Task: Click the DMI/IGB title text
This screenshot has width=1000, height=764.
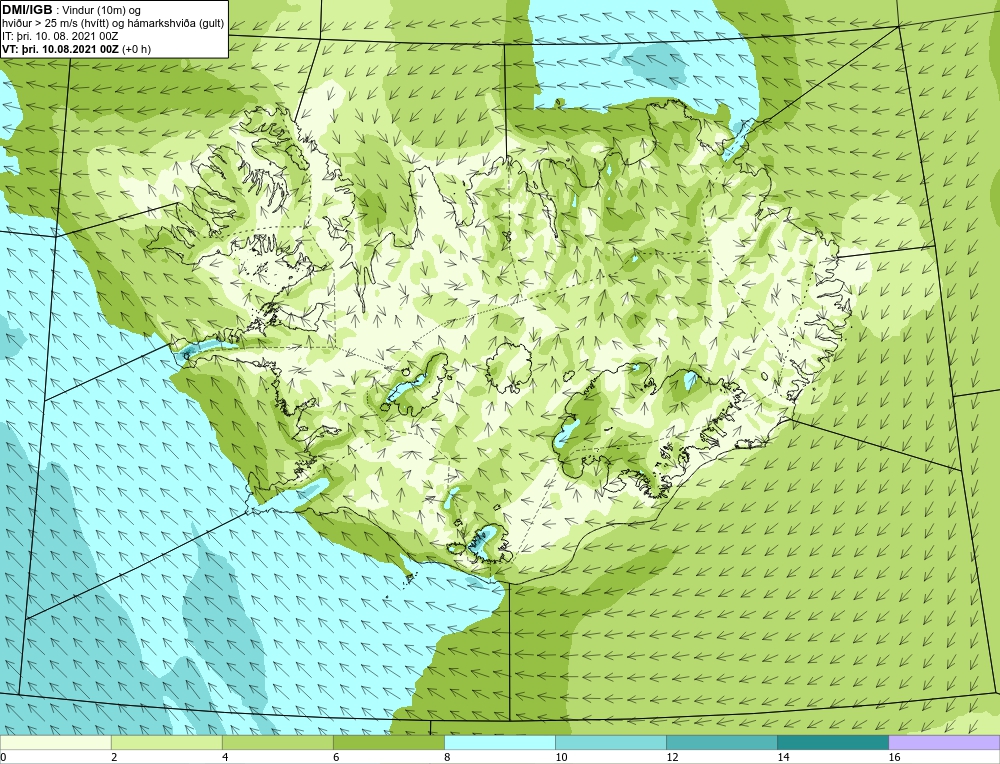Action: pyautogui.click(x=27, y=10)
